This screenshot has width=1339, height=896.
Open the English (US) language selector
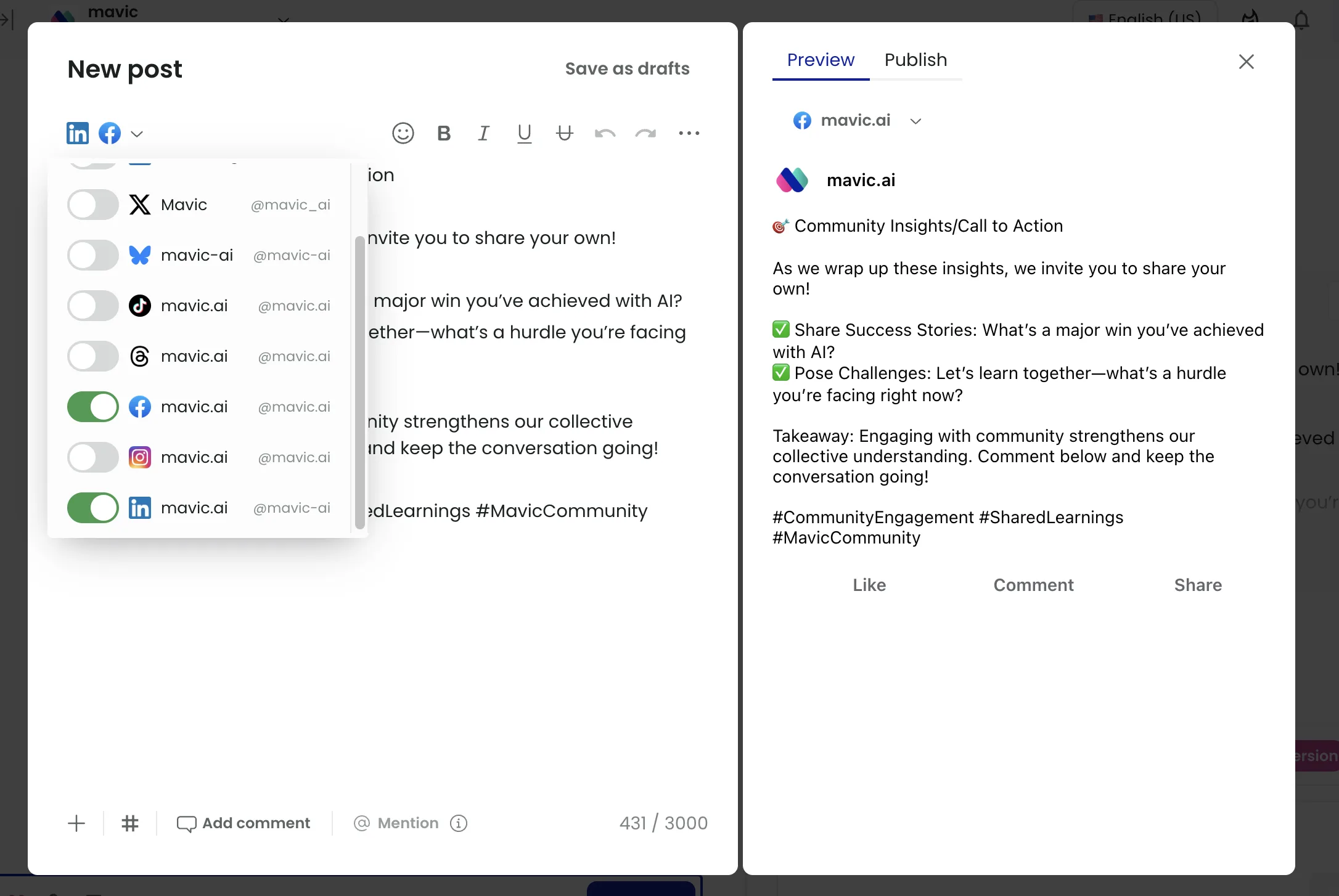[x=1145, y=17]
